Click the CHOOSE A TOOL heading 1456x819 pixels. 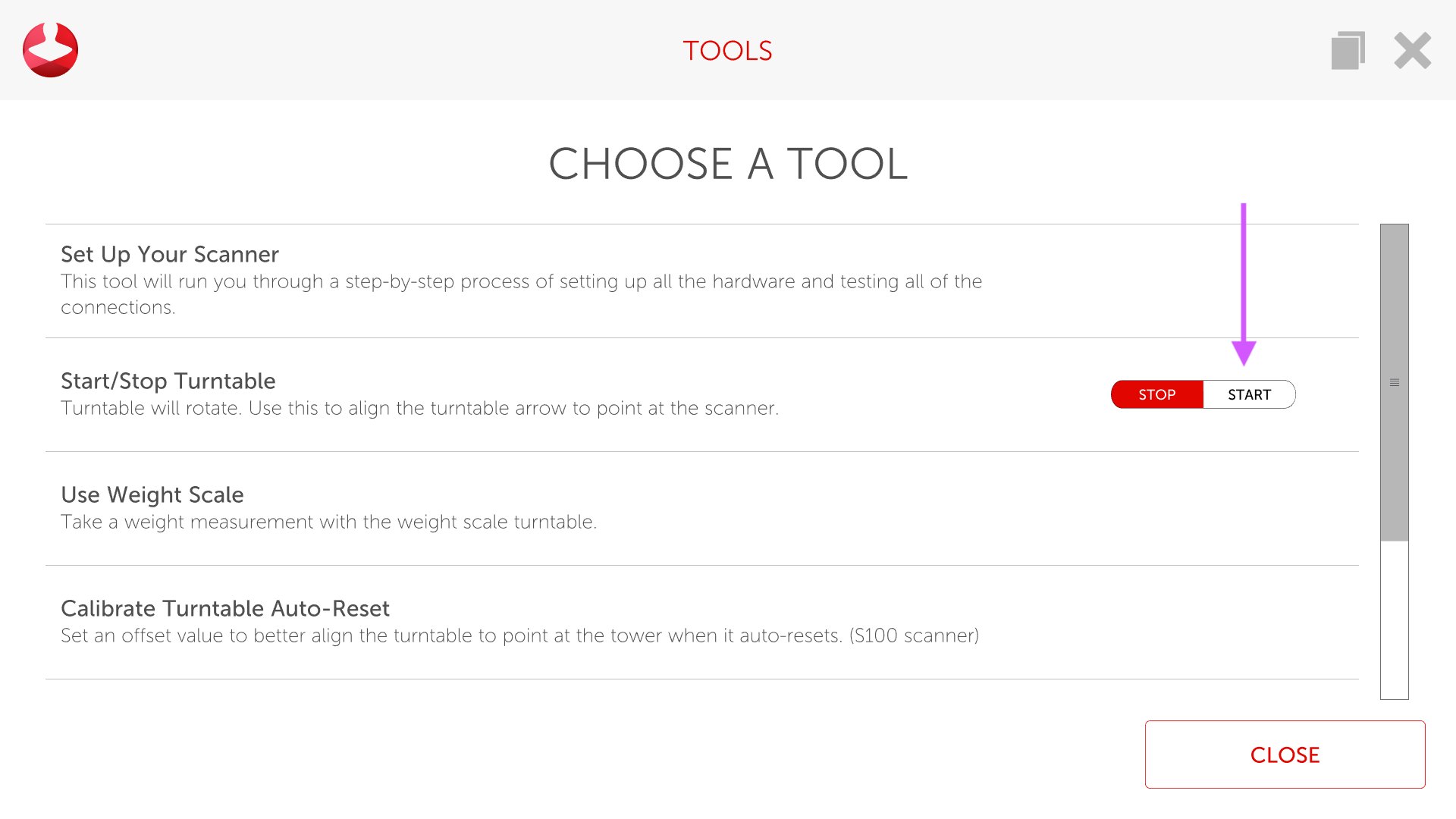pyautogui.click(x=728, y=164)
